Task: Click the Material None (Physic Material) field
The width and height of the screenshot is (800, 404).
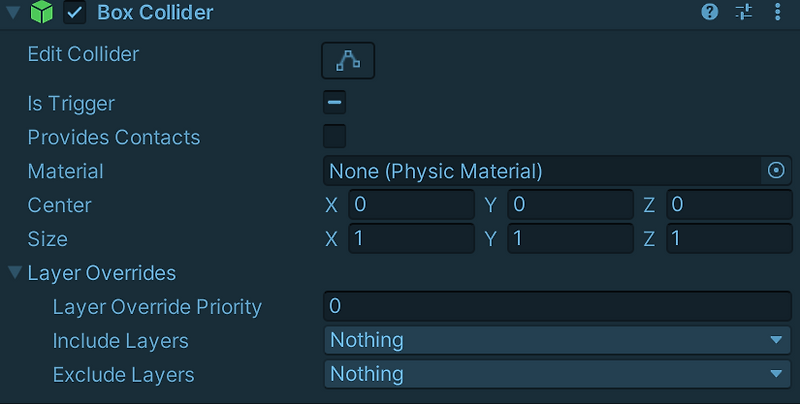Action: [x=542, y=171]
